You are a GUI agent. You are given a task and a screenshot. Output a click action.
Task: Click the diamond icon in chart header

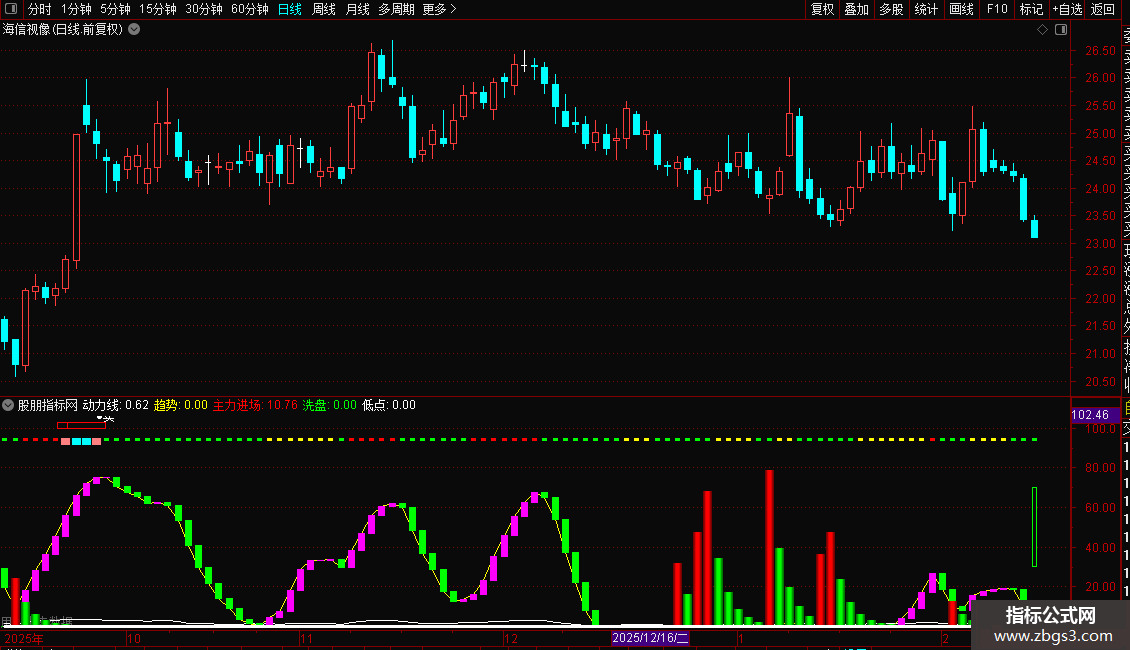[x=1042, y=30]
